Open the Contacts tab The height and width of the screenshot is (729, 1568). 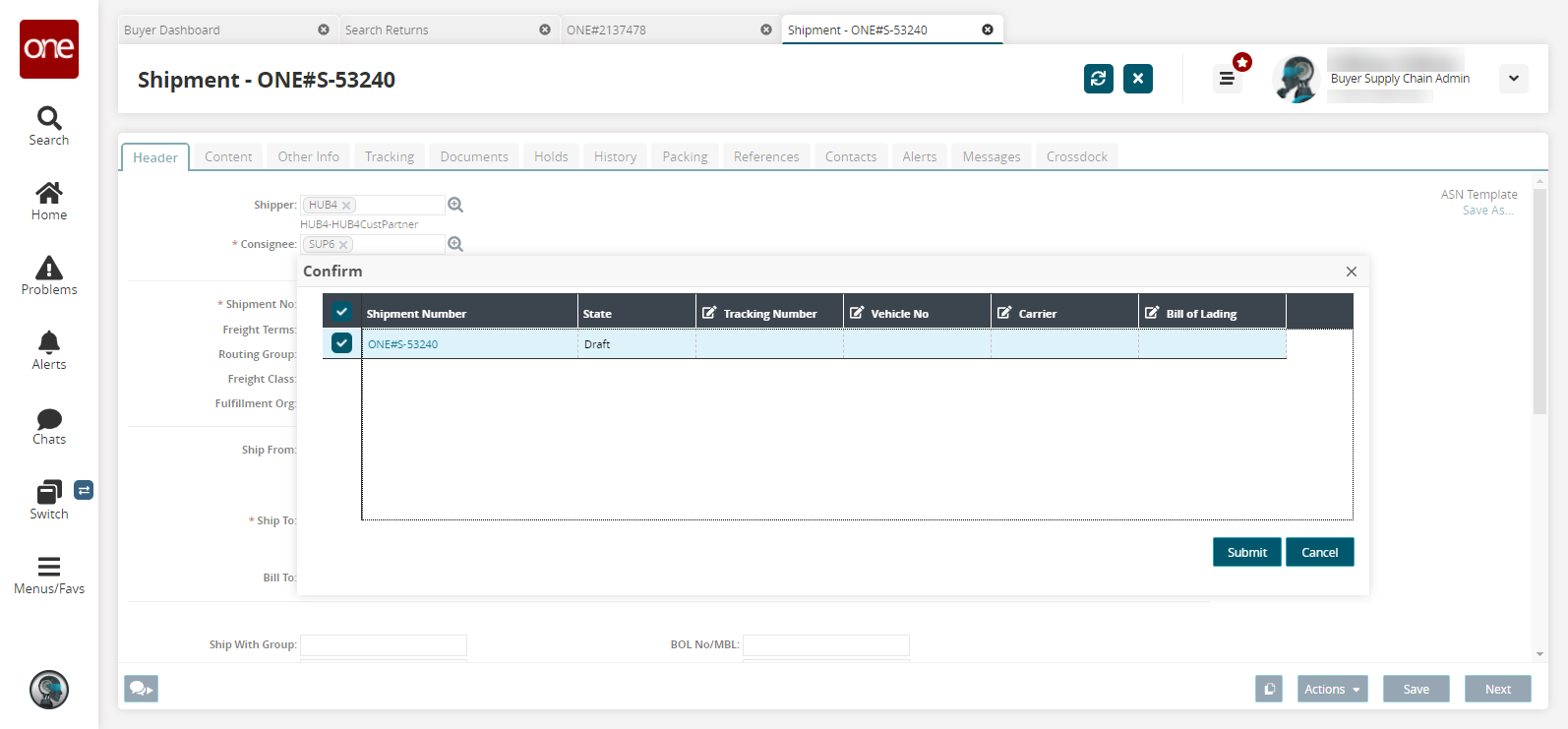[x=851, y=156]
